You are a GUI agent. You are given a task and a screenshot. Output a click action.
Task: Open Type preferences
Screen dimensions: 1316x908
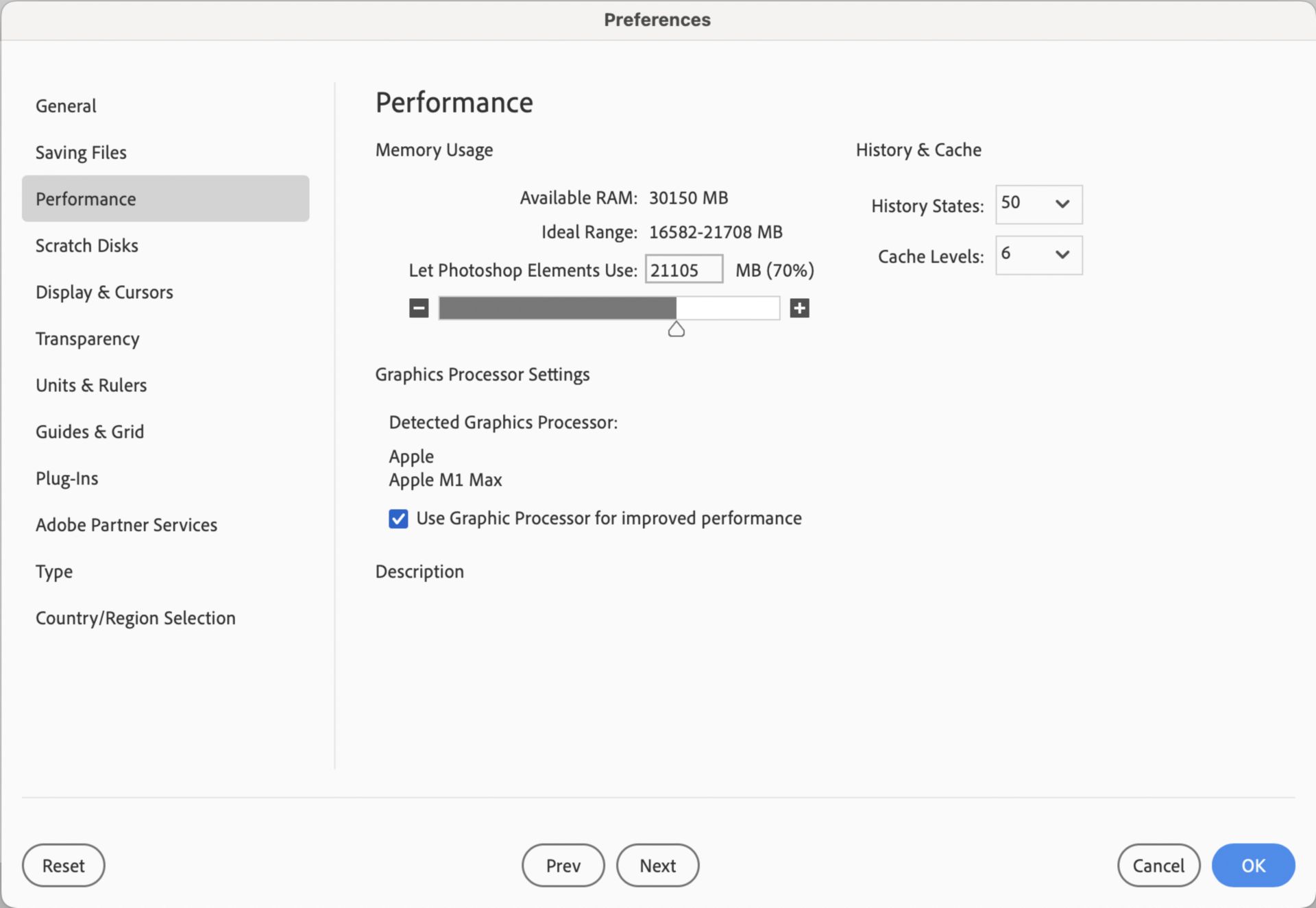coord(165,572)
